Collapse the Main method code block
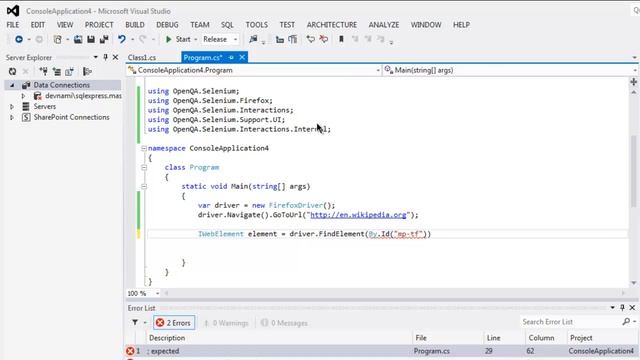 (x=144, y=187)
